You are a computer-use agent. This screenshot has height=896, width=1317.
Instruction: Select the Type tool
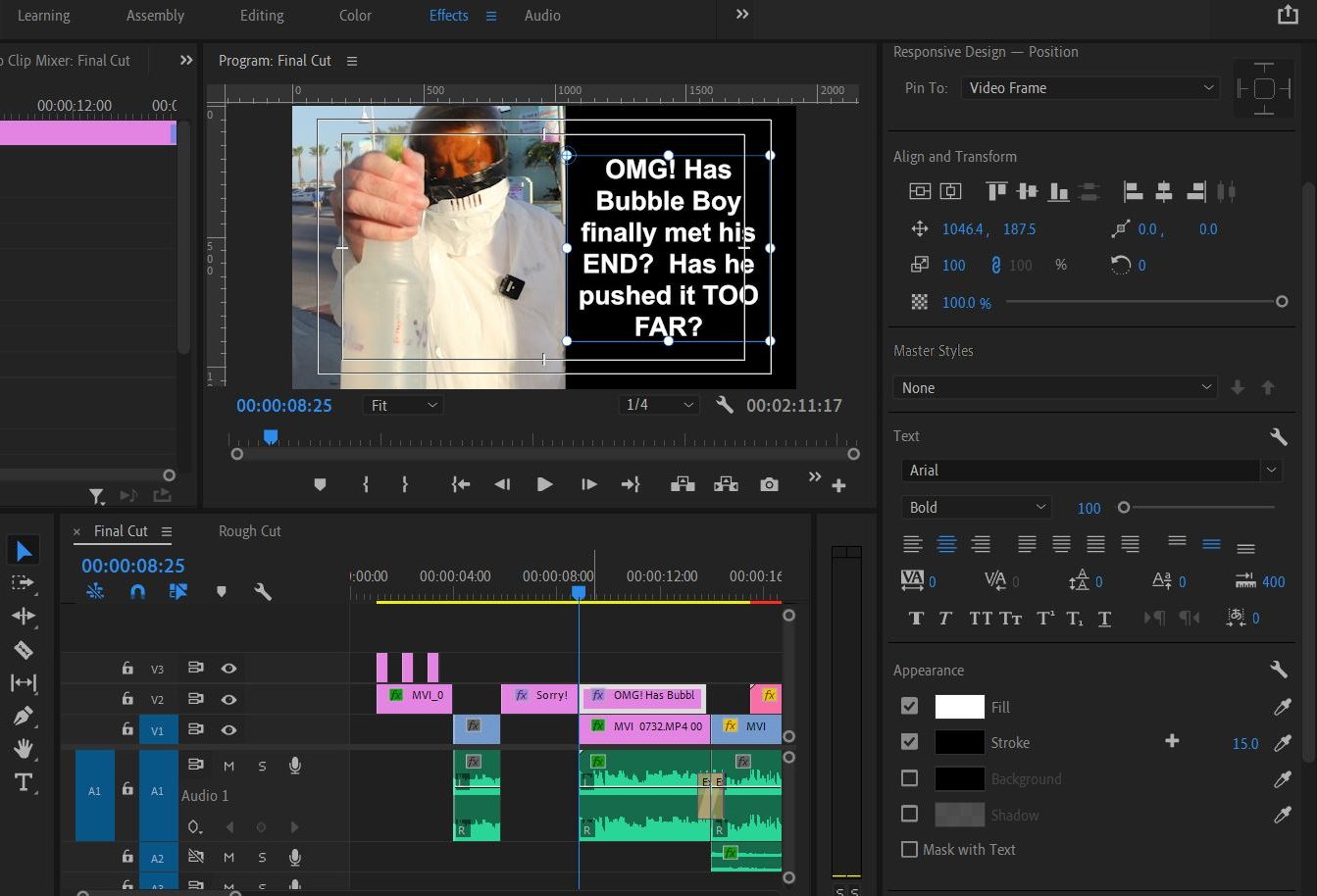tap(24, 782)
